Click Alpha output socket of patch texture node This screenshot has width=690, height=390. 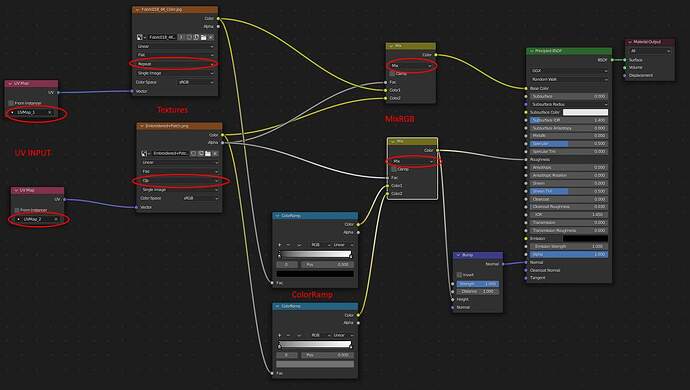coord(223,143)
